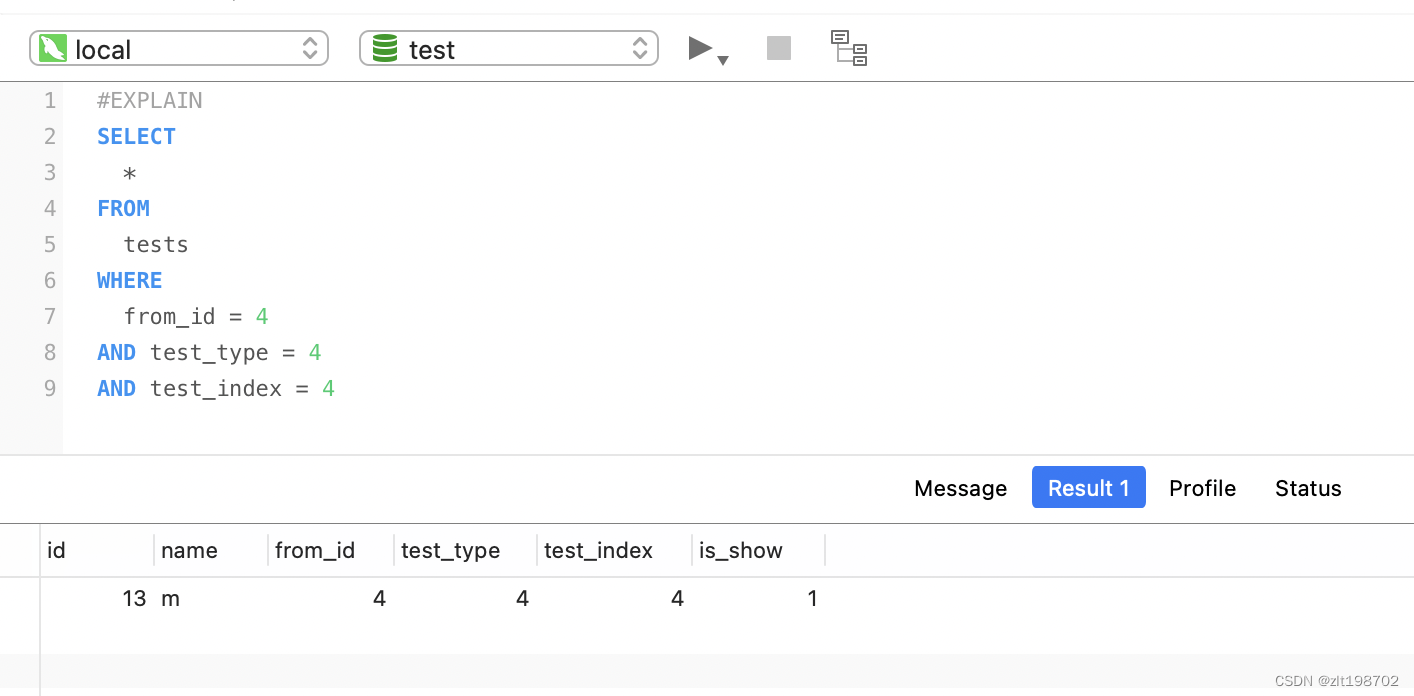Click the Run query play icon
The width and height of the screenshot is (1414, 696).
pyautogui.click(x=700, y=47)
